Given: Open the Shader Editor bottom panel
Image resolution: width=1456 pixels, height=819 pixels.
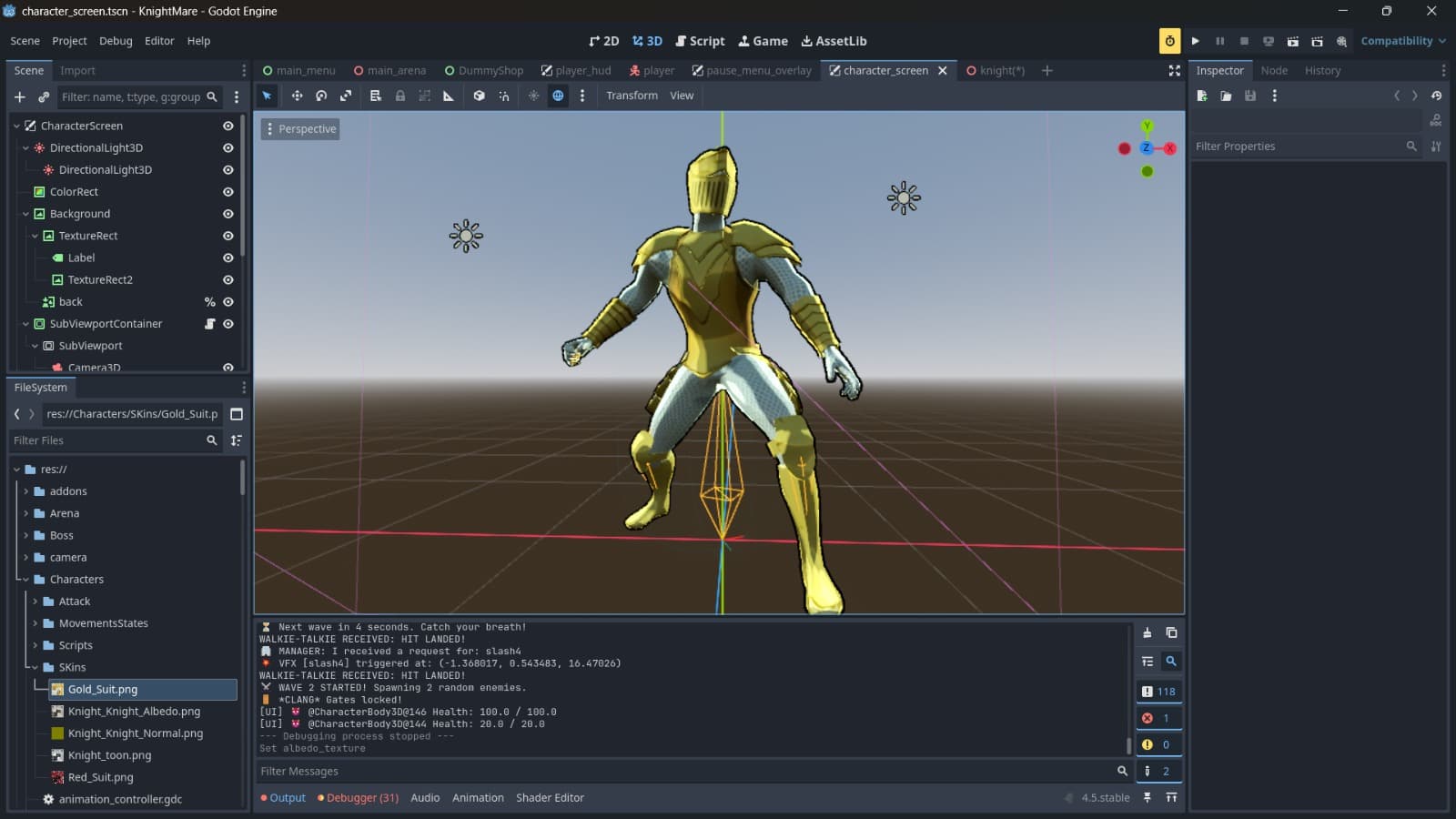Looking at the screenshot, I should [x=550, y=798].
